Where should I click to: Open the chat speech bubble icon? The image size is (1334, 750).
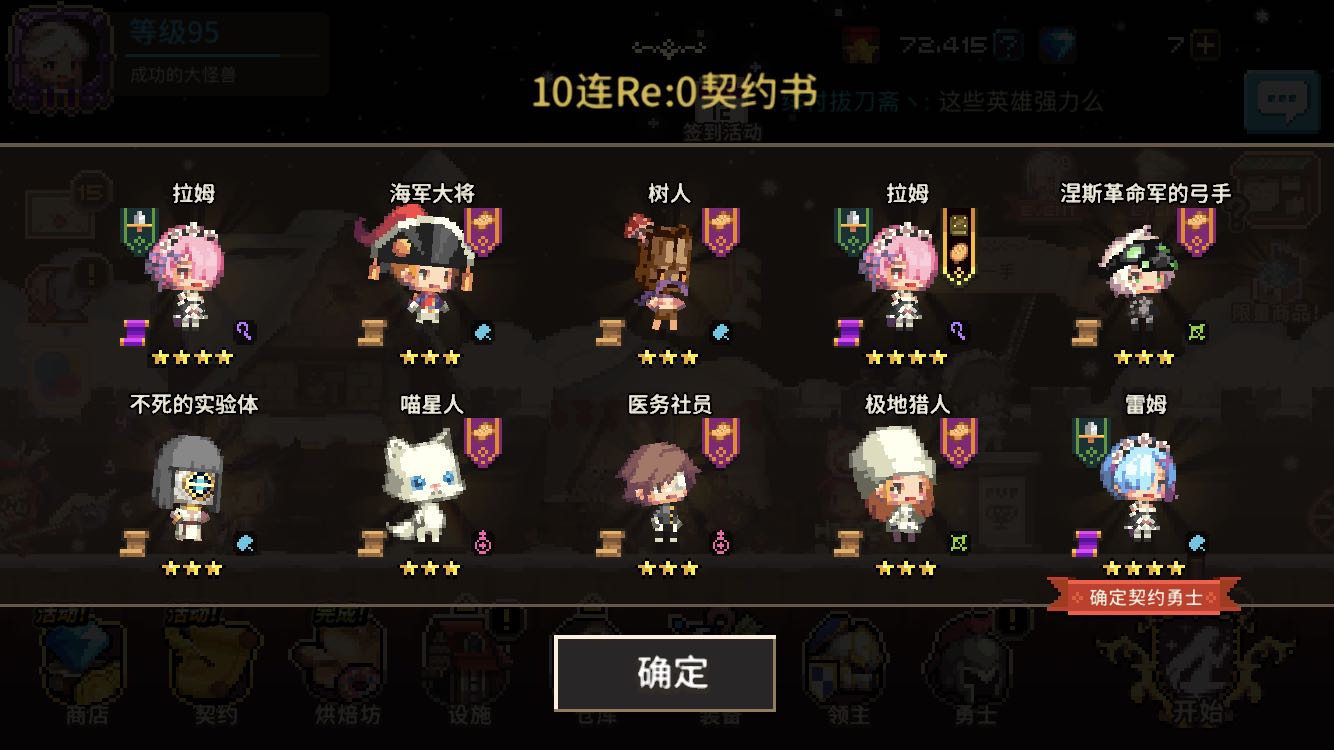point(1281,101)
